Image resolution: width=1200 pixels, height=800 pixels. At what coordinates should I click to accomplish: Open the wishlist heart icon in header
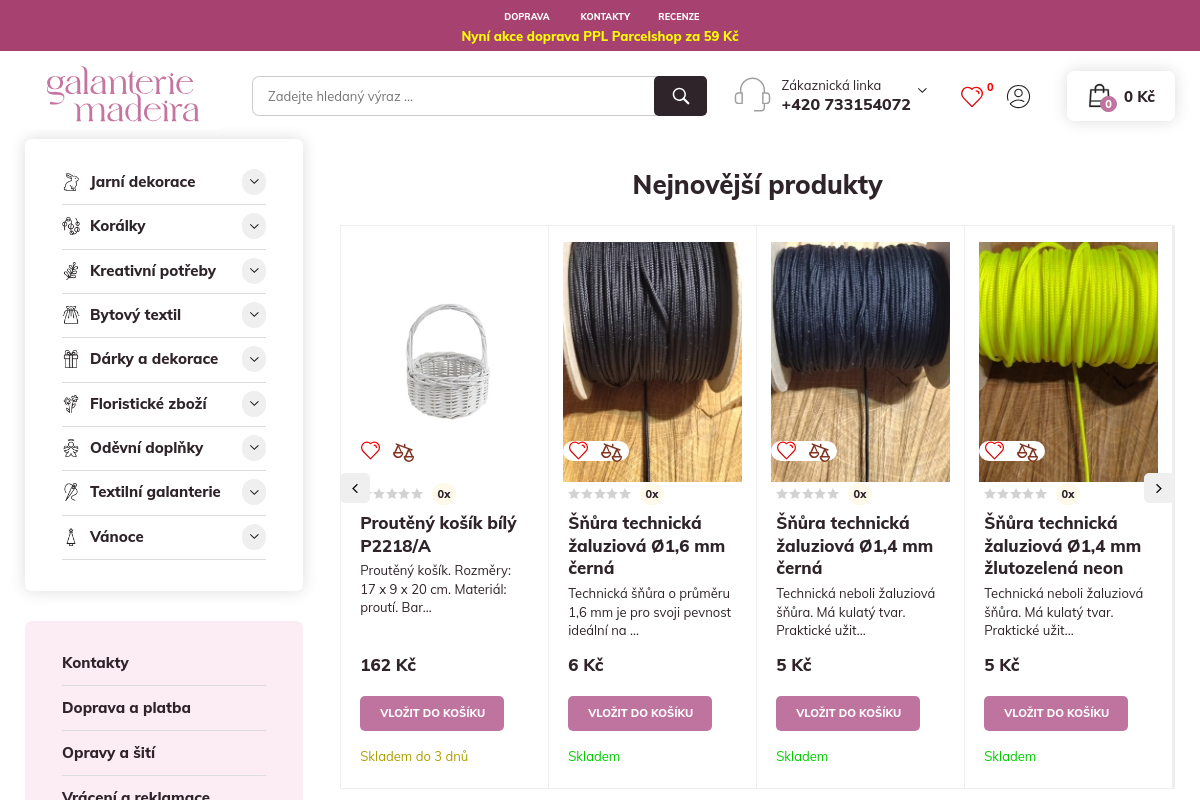972,97
